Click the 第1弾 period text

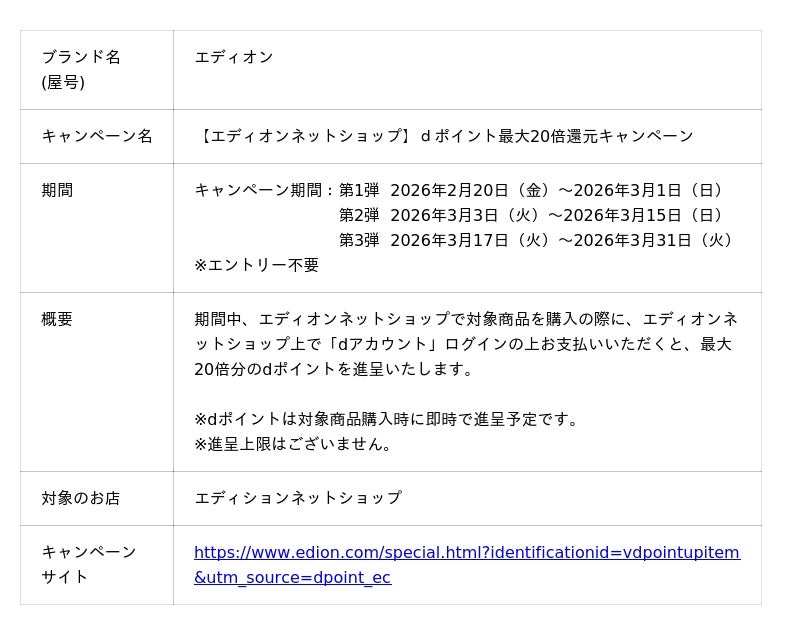tap(359, 190)
